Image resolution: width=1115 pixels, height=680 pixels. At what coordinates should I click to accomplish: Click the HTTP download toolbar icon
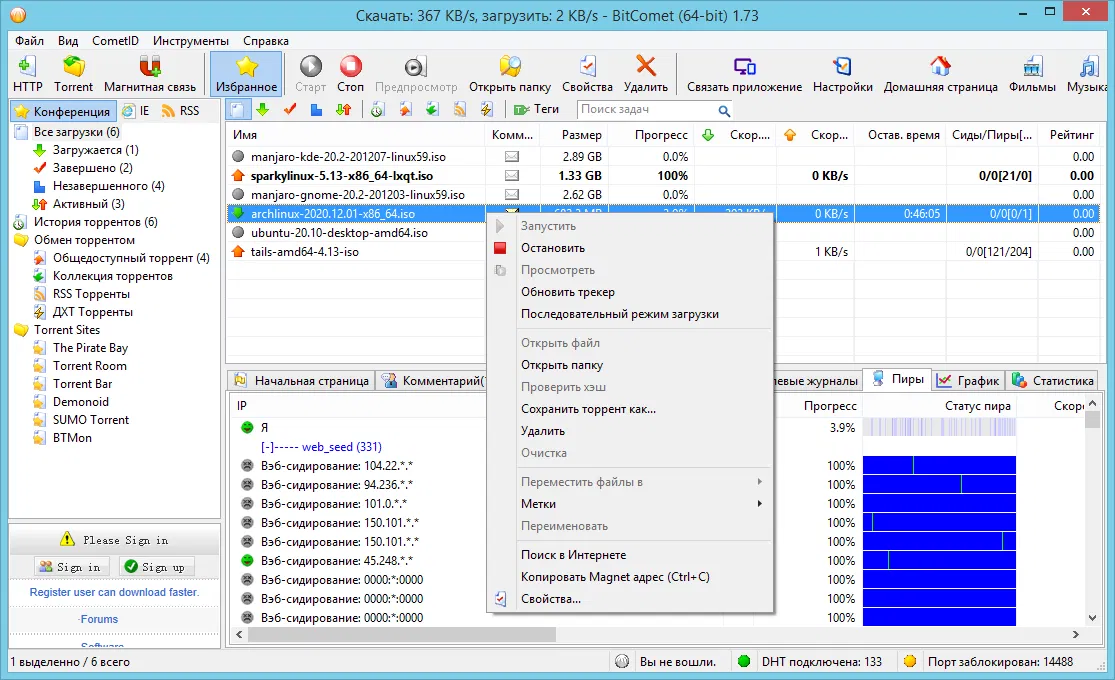27,74
